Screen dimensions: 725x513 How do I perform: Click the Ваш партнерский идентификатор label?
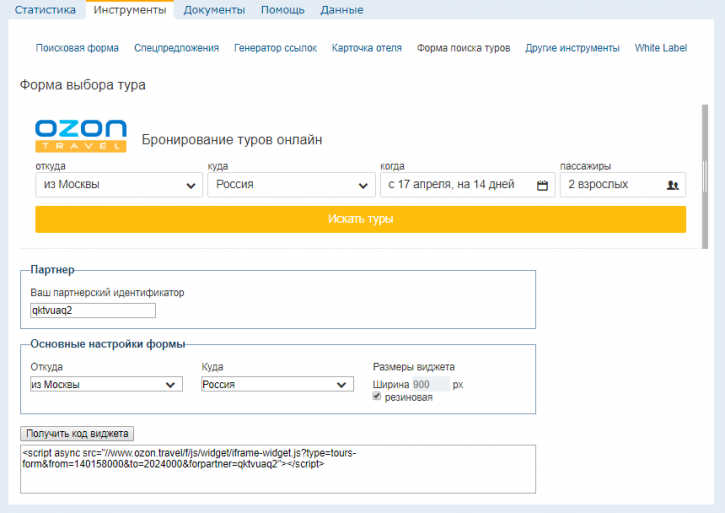point(107,293)
